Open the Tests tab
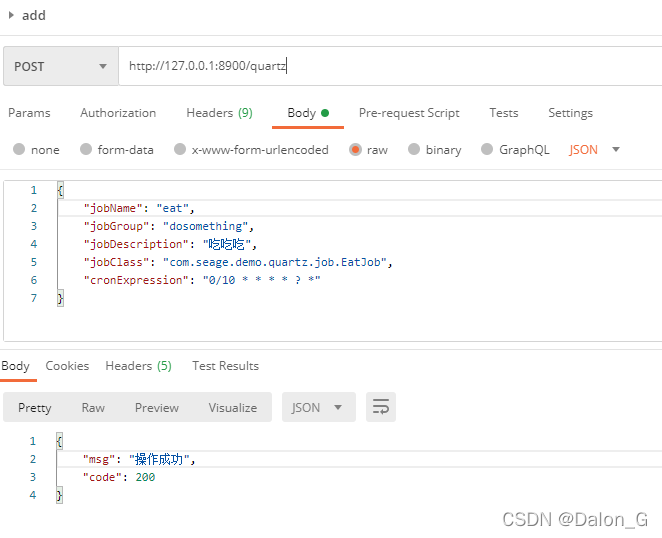 point(504,113)
